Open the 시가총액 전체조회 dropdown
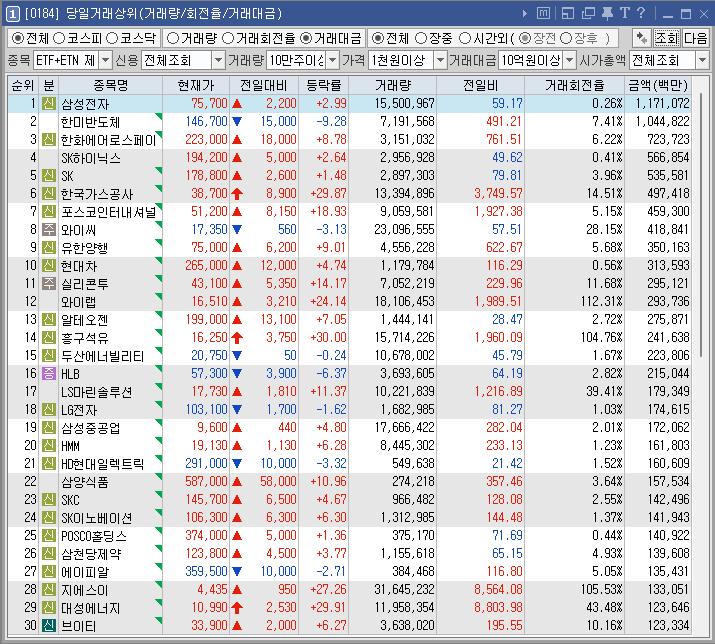 pos(702,60)
